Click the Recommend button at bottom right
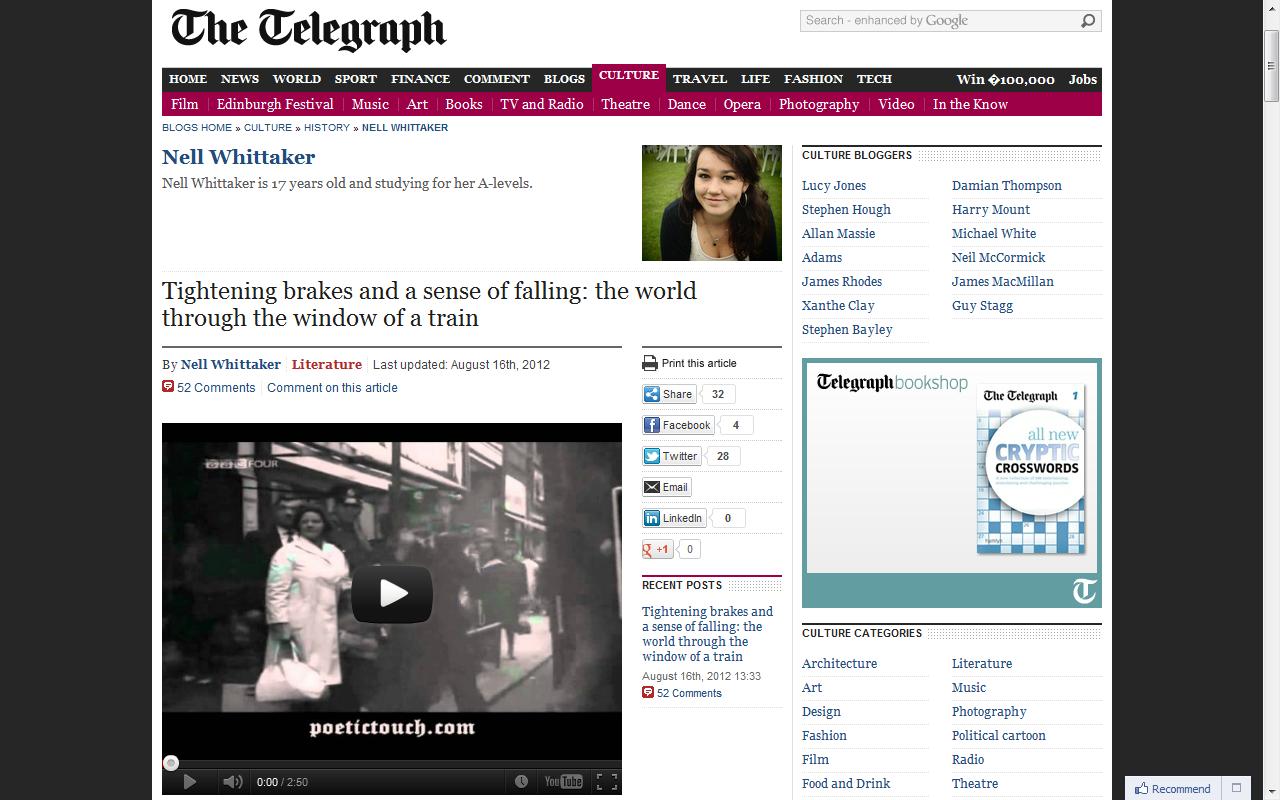This screenshot has width=1280, height=800. [x=1171, y=788]
